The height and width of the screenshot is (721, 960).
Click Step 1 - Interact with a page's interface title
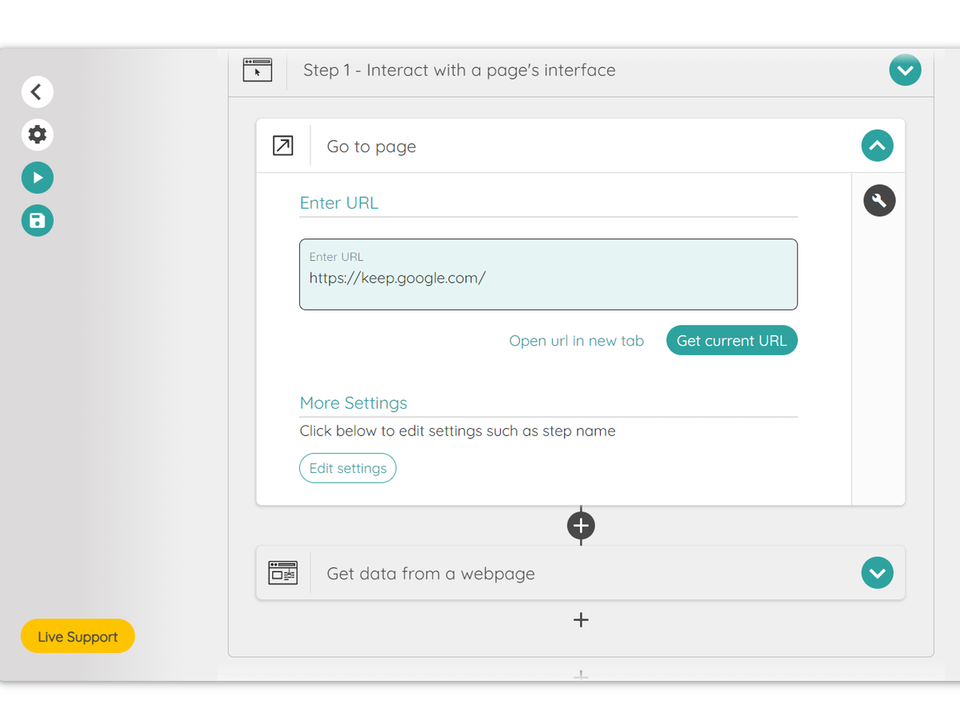(459, 70)
